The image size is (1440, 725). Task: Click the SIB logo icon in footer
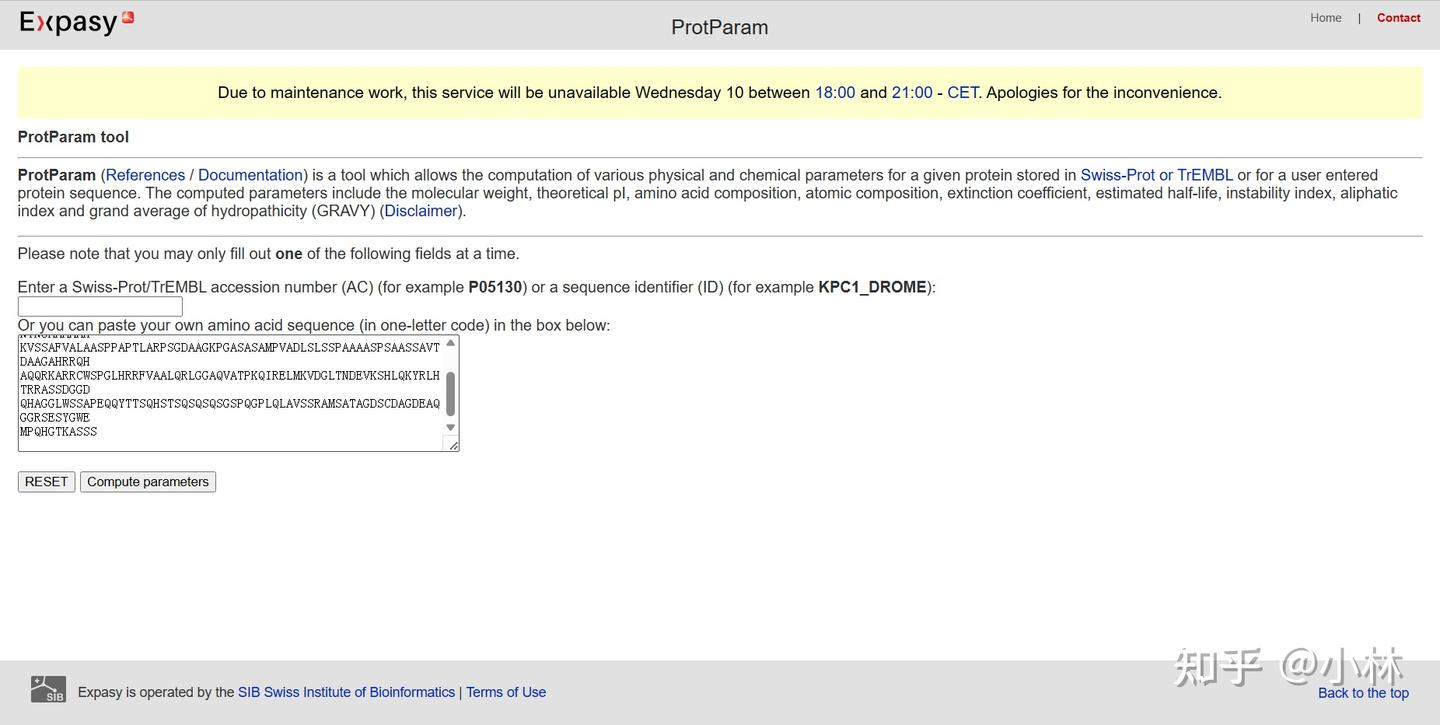(48, 689)
